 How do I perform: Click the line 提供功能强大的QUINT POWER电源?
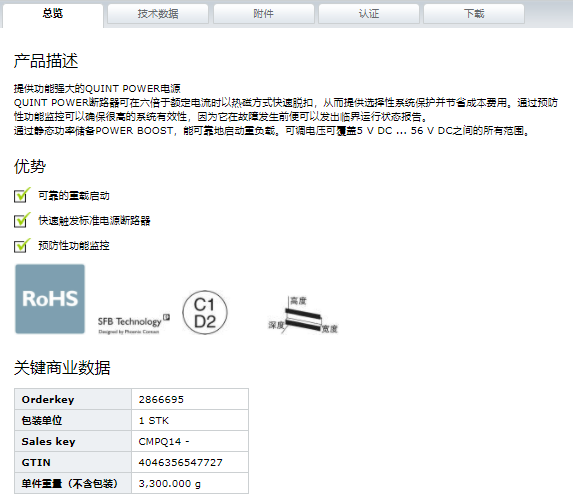(x=97, y=88)
